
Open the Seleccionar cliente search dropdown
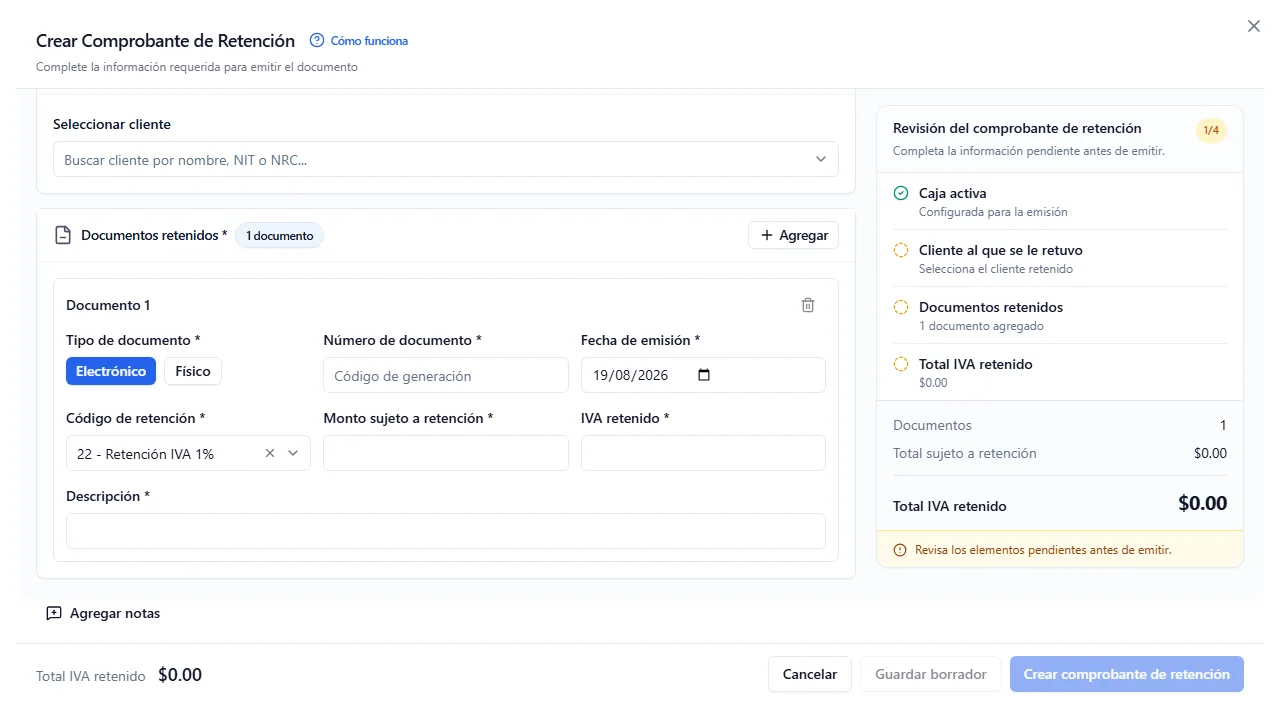(x=446, y=159)
